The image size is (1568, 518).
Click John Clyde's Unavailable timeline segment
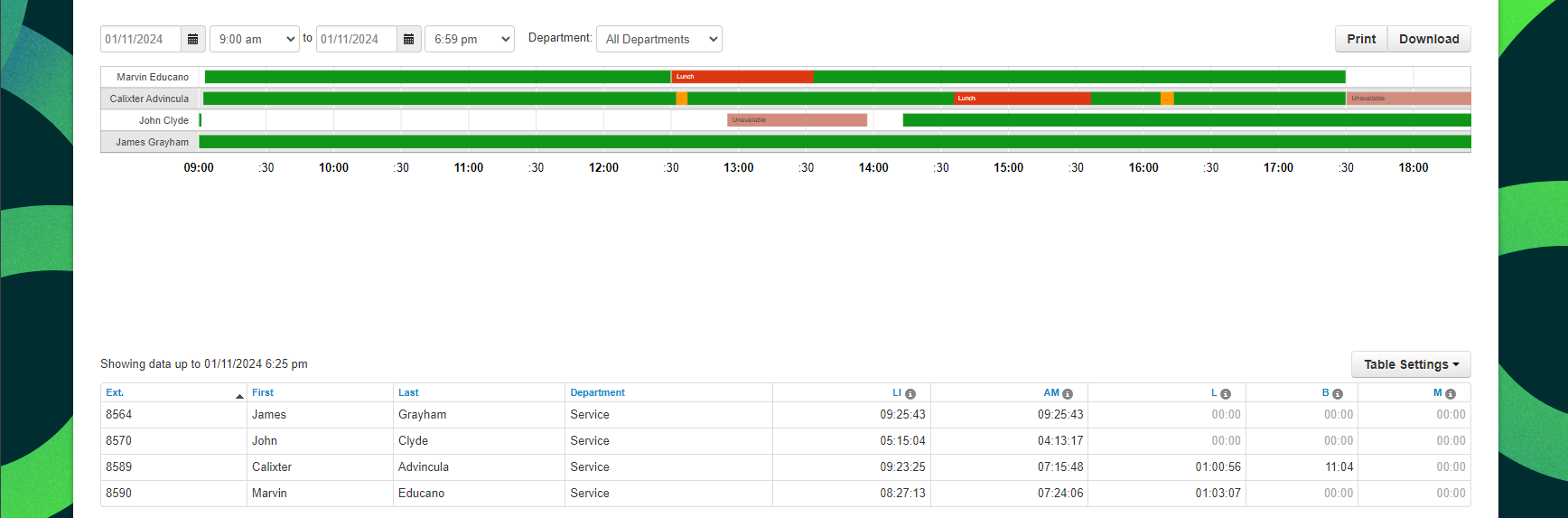pyautogui.click(x=797, y=120)
